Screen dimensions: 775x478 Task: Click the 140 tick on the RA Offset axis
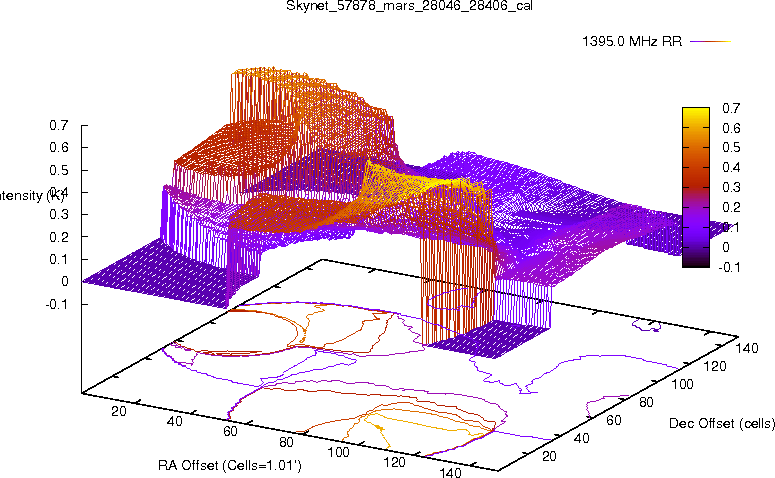click(450, 472)
